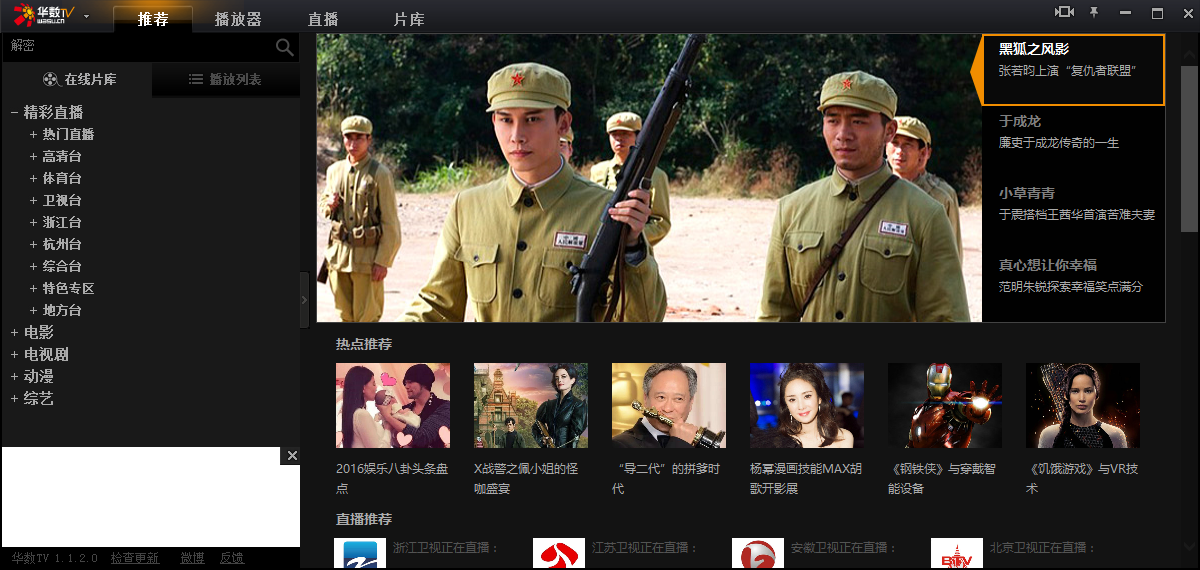Expand the 综艺 category
The width and height of the screenshot is (1200, 570).
[15, 399]
